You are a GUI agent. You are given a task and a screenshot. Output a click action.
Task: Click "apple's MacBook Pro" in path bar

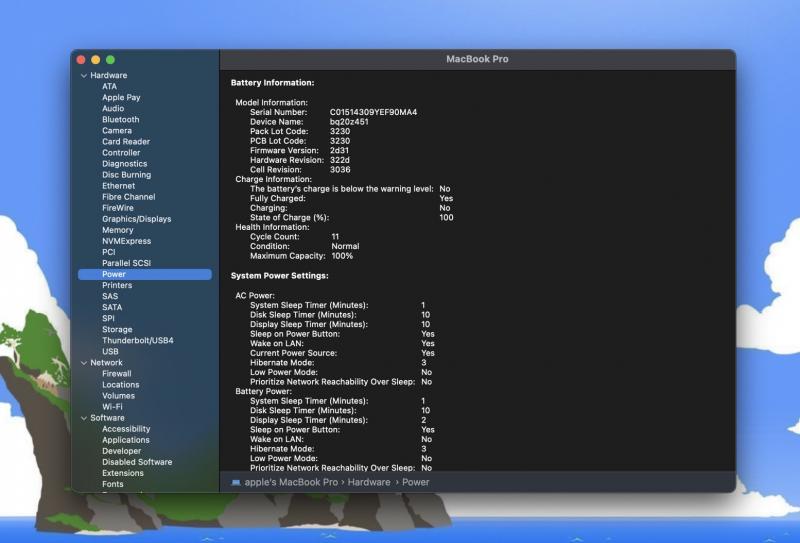click(291, 482)
